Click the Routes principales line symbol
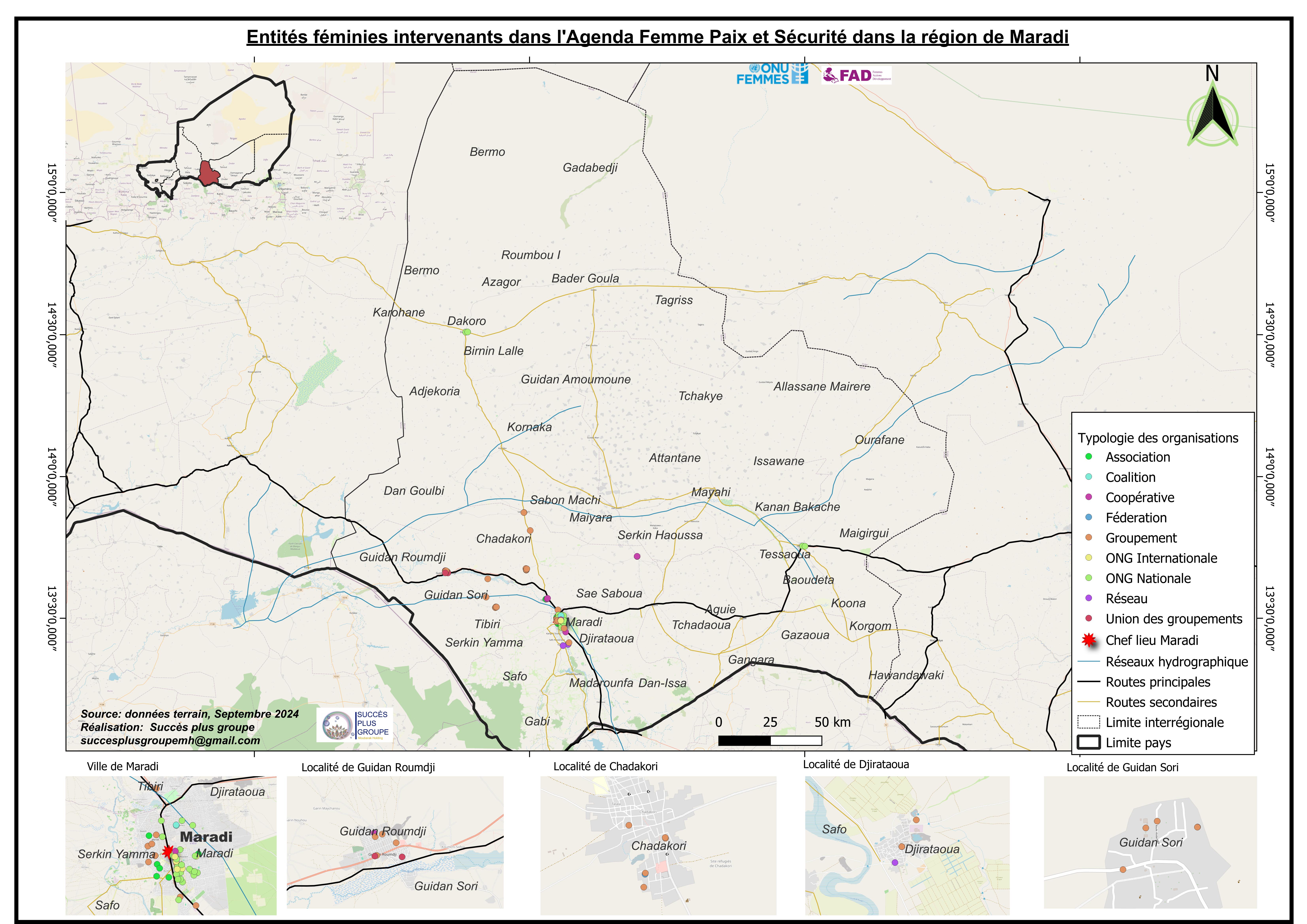 (1088, 682)
